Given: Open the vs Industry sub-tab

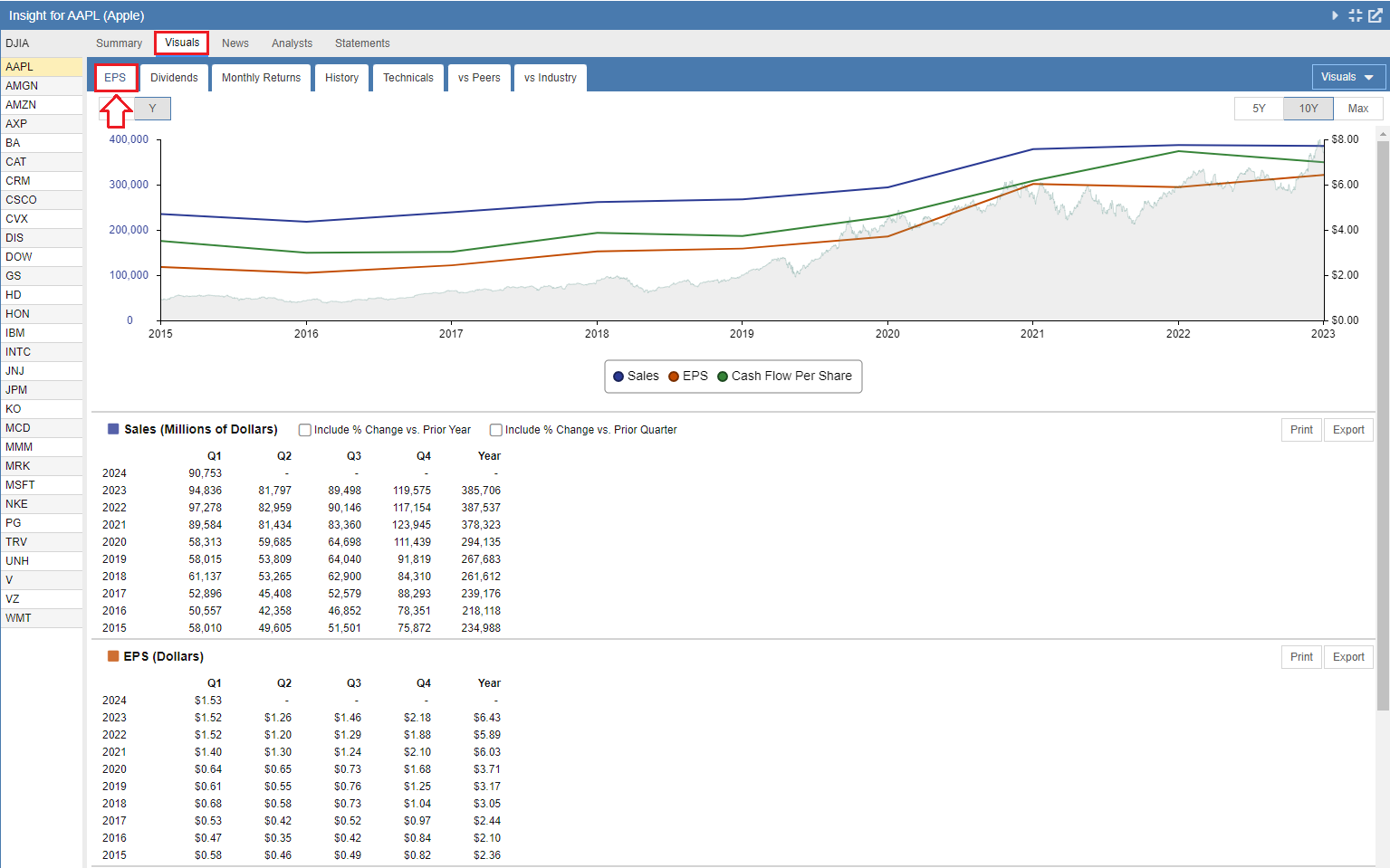Looking at the screenshot, I should click(x=551, y=78).
